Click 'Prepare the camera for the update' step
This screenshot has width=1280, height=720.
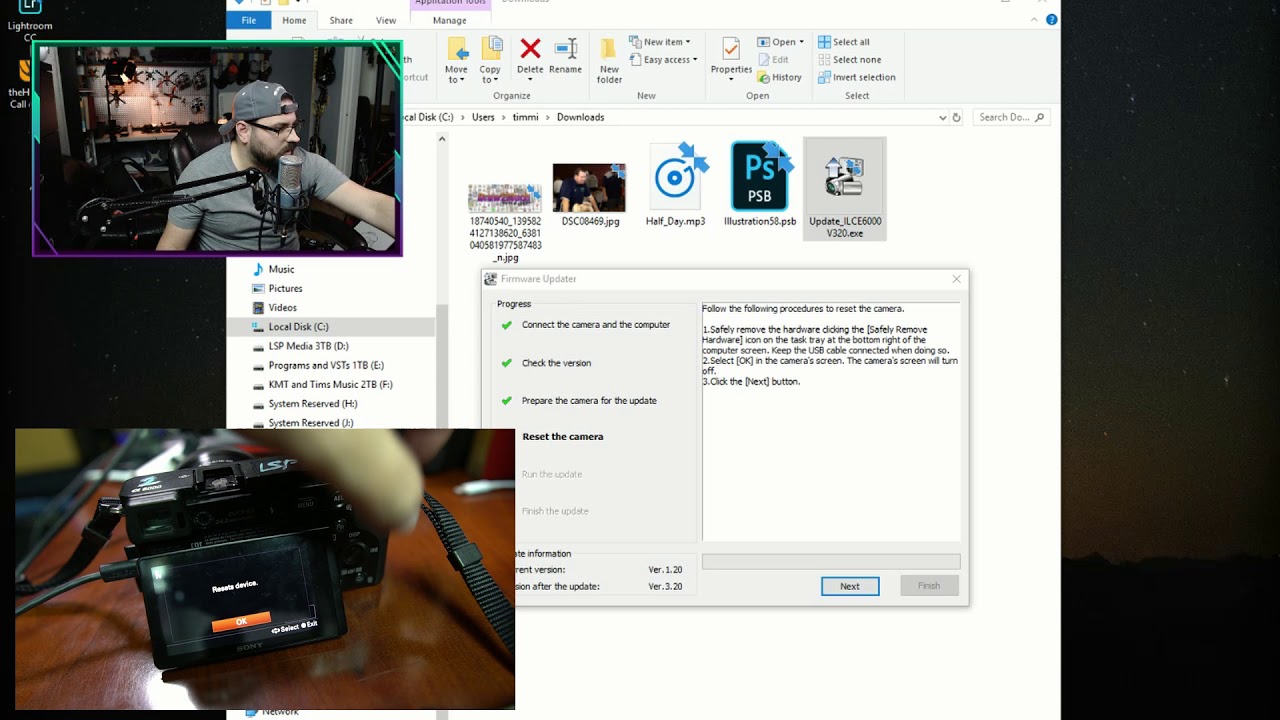pyautogui.click(x=589, y=401)
